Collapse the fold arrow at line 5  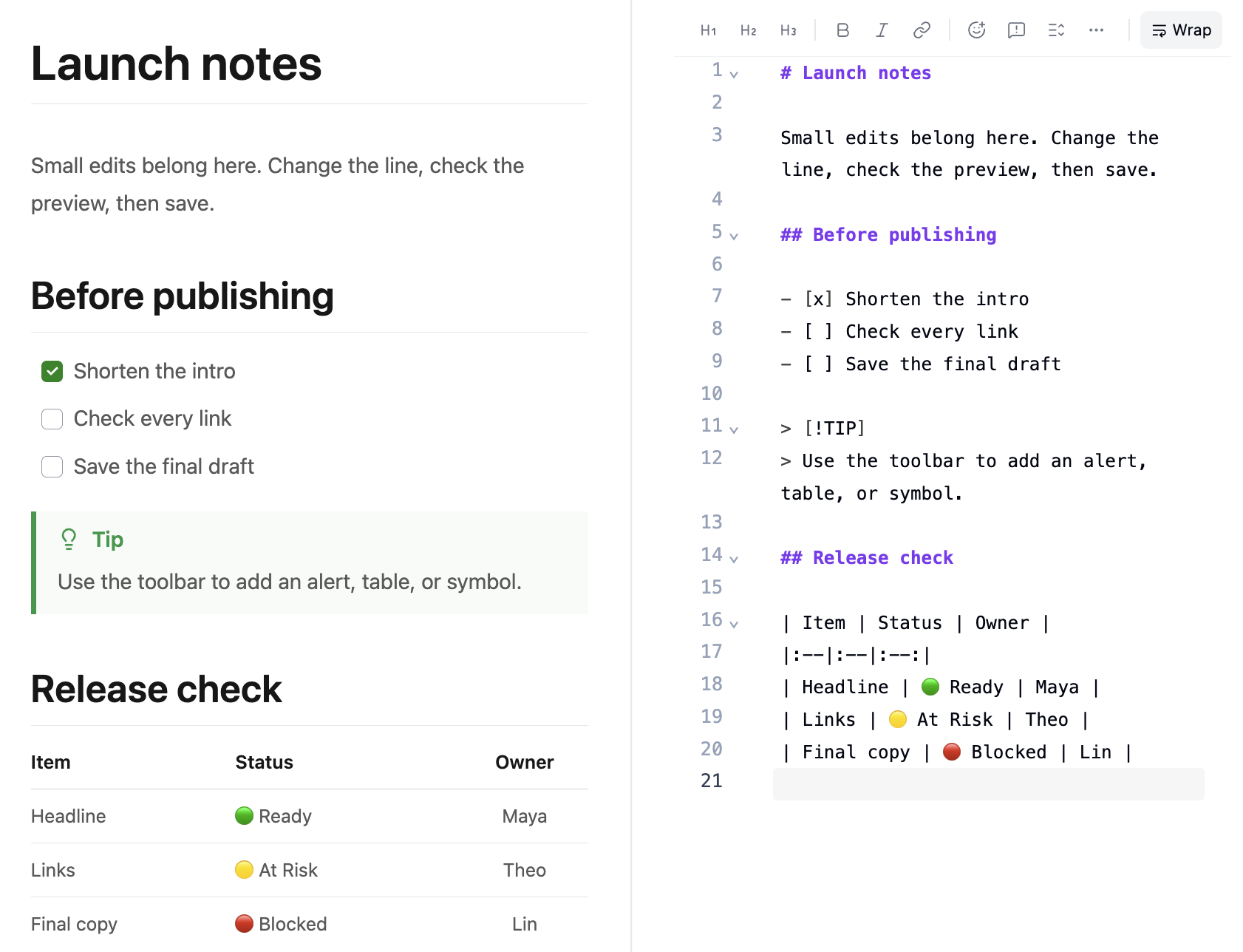[x=734, y=237]
